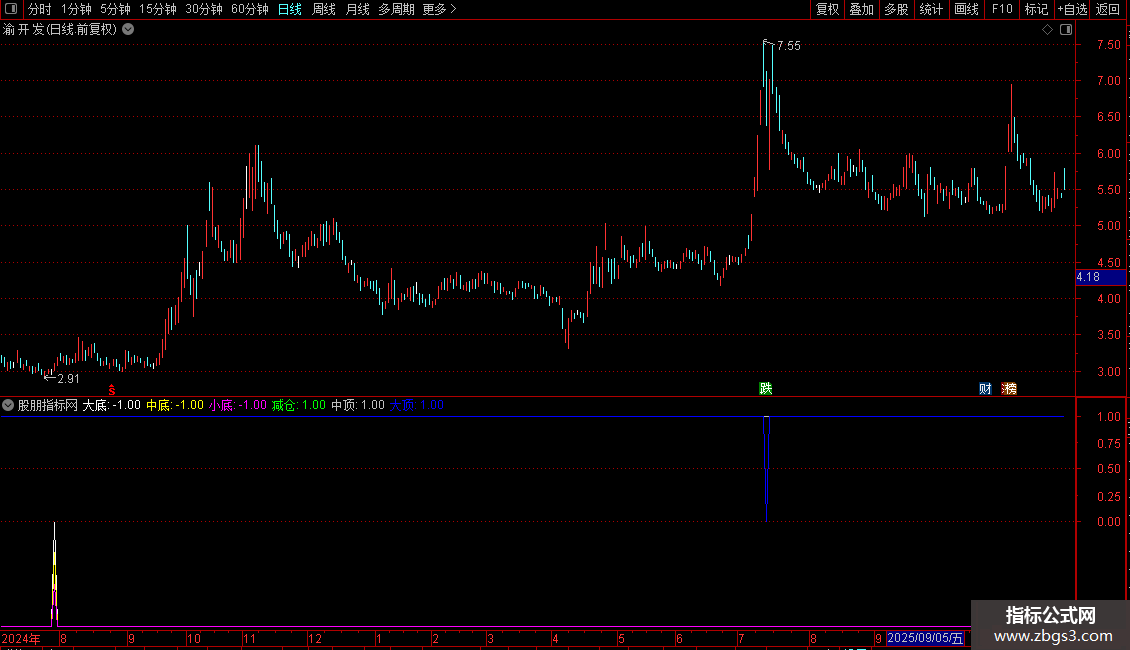The height and width of the screenshot is (650, 1130).
Task: Click the panel layout icon in the top-left corner
Action: 11,9
